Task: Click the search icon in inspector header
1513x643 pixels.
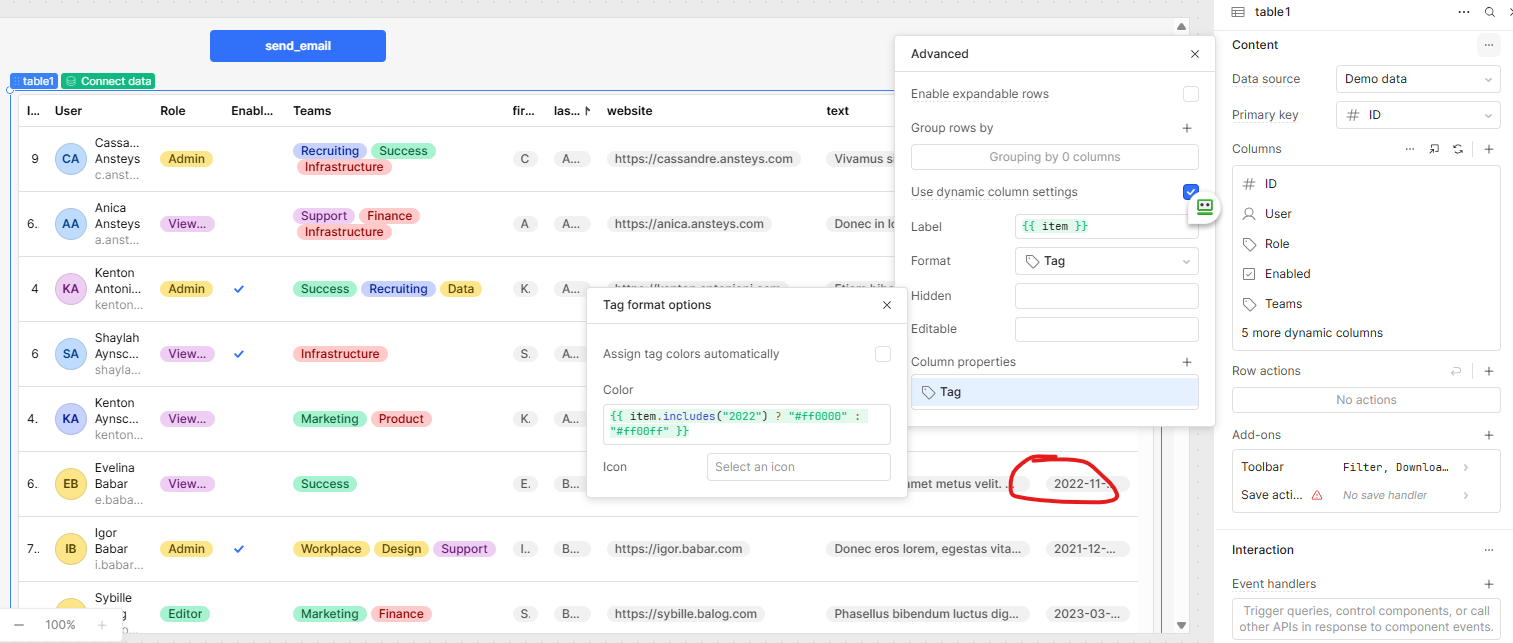Action: click(x=1489, y=12)
